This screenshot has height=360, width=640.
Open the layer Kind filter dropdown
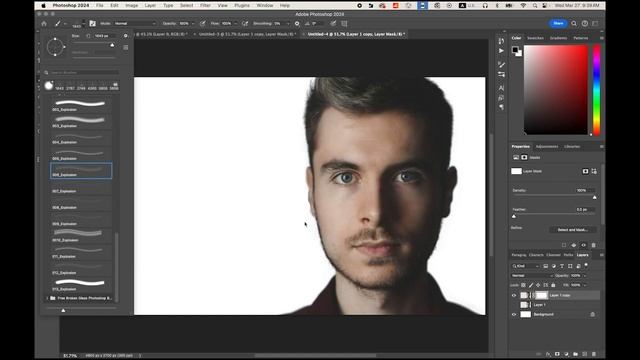tap(526, 266)
